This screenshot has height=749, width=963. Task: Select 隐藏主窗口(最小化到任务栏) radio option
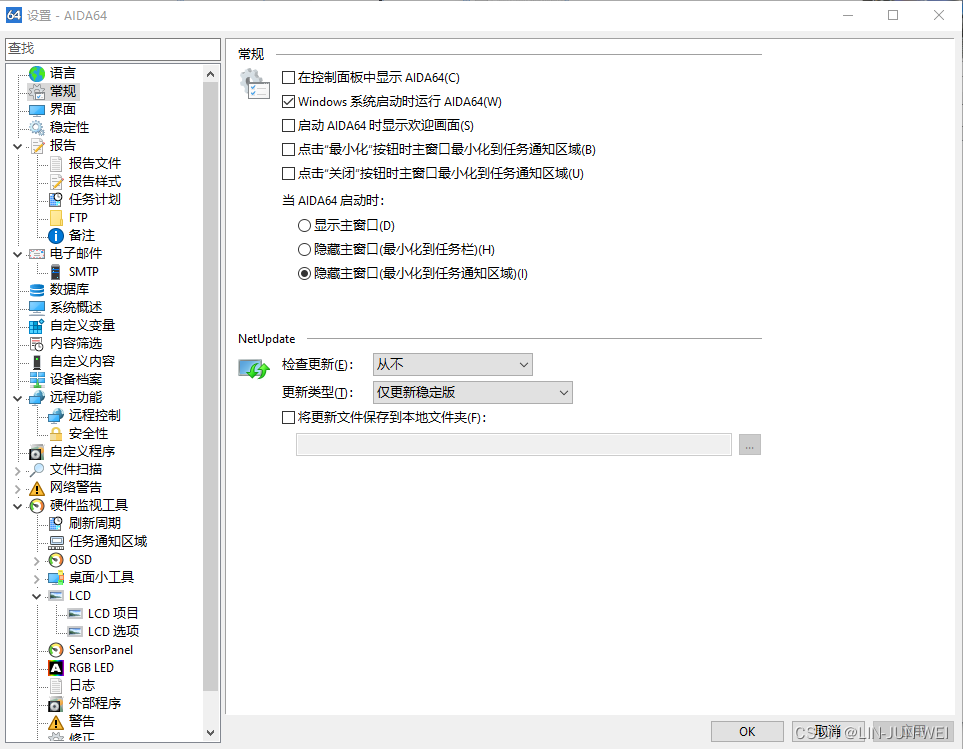[x=304, y=250]
